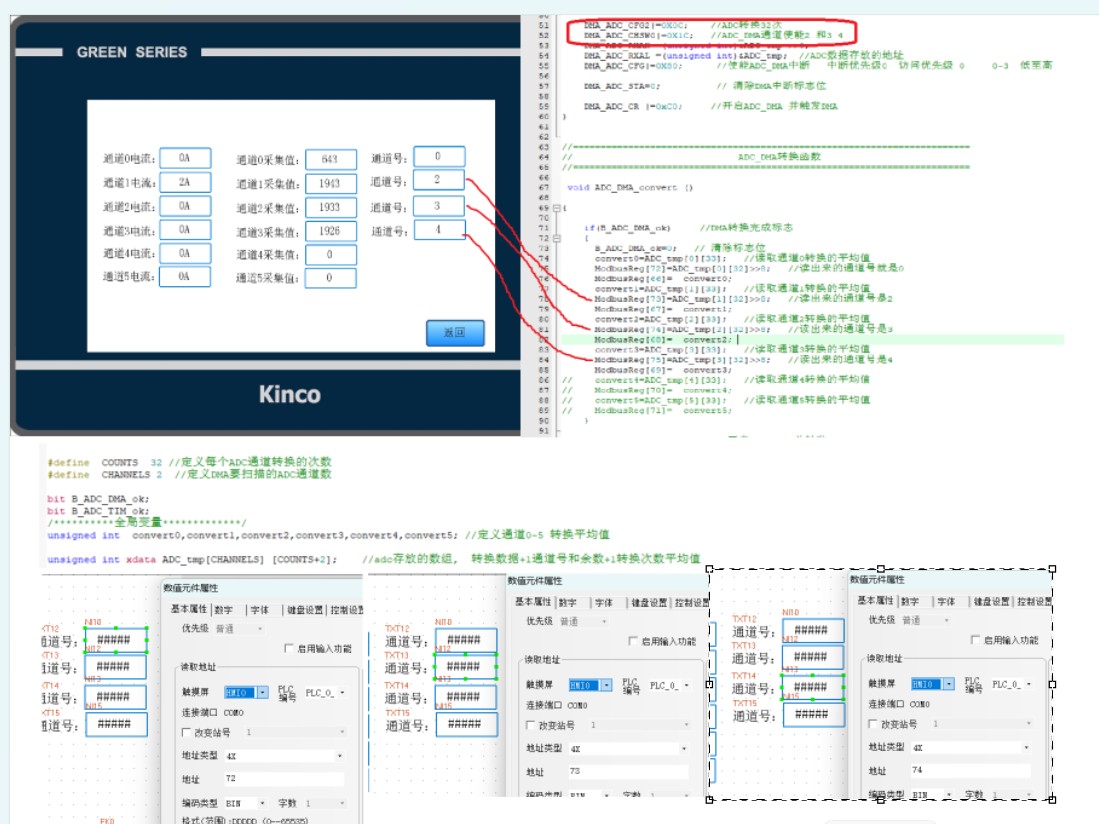Image resolution: width=1099 pixels, height=824 pixels.
Task: Select the 通道号 field showing 4
Action: click(439, 230)
